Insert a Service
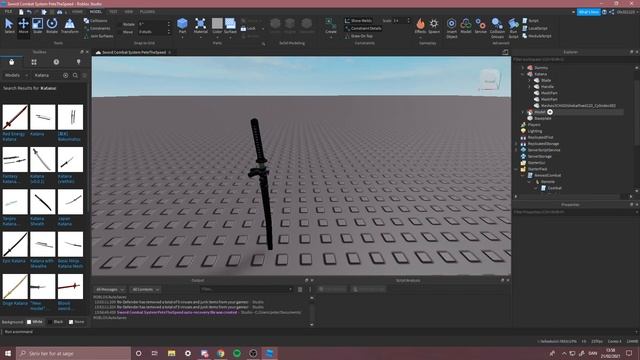The width and height of the screenshot is (640, 360). 480,26
